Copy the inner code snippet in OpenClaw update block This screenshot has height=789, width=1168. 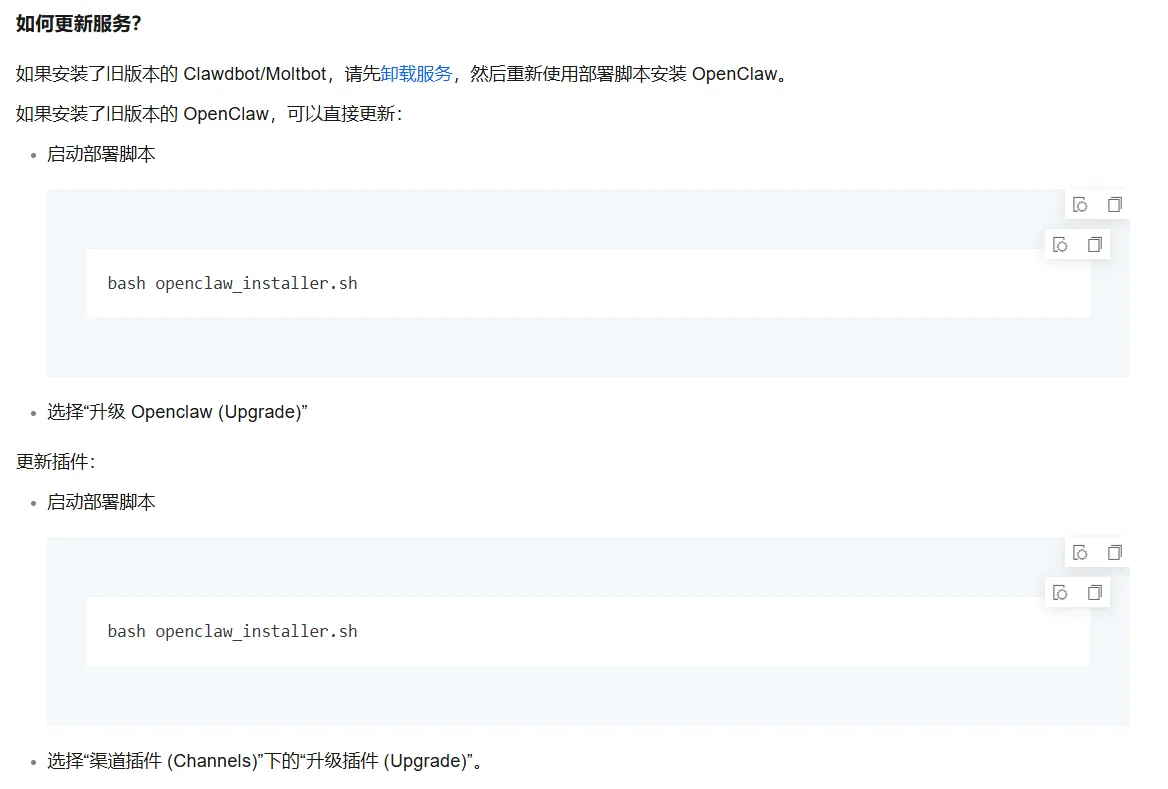coord(1094,244)
